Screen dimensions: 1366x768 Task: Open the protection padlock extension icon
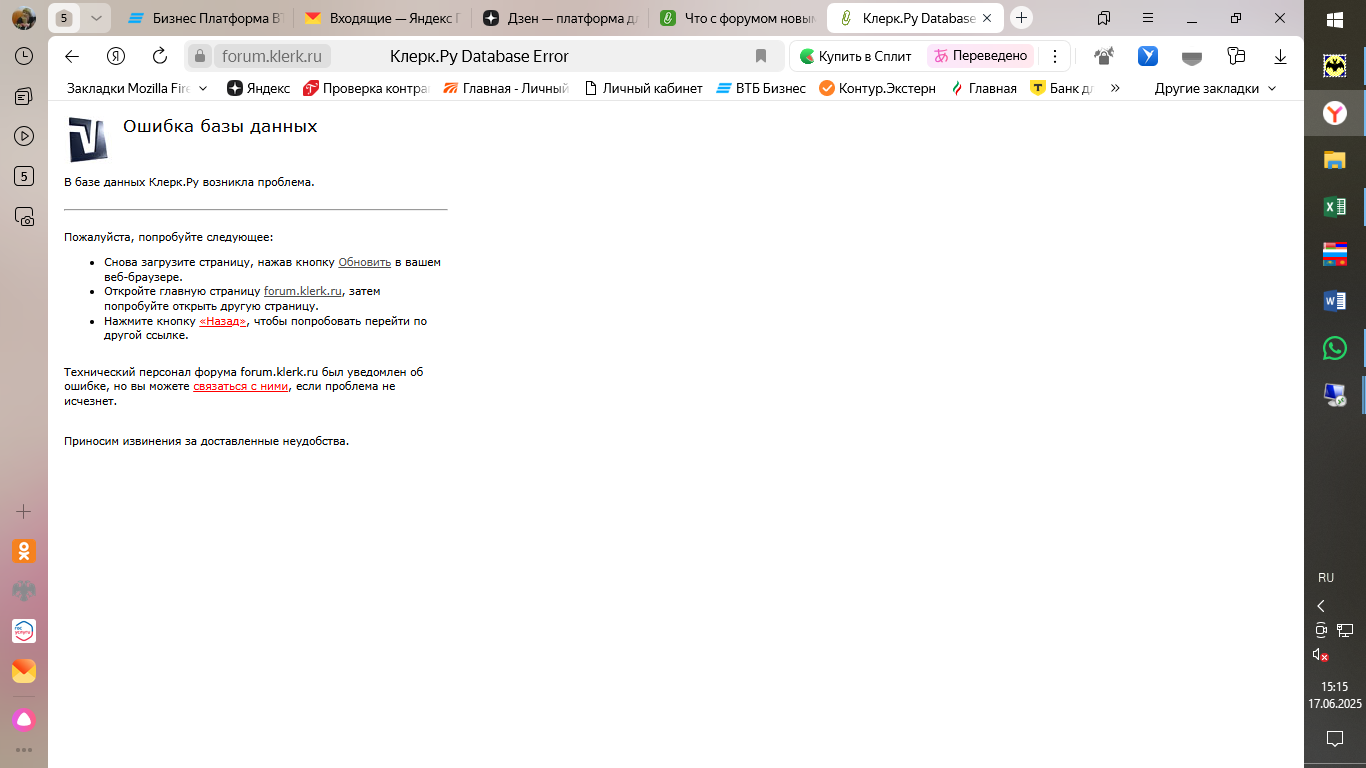pyautogui.click(x=1104, y=57)
